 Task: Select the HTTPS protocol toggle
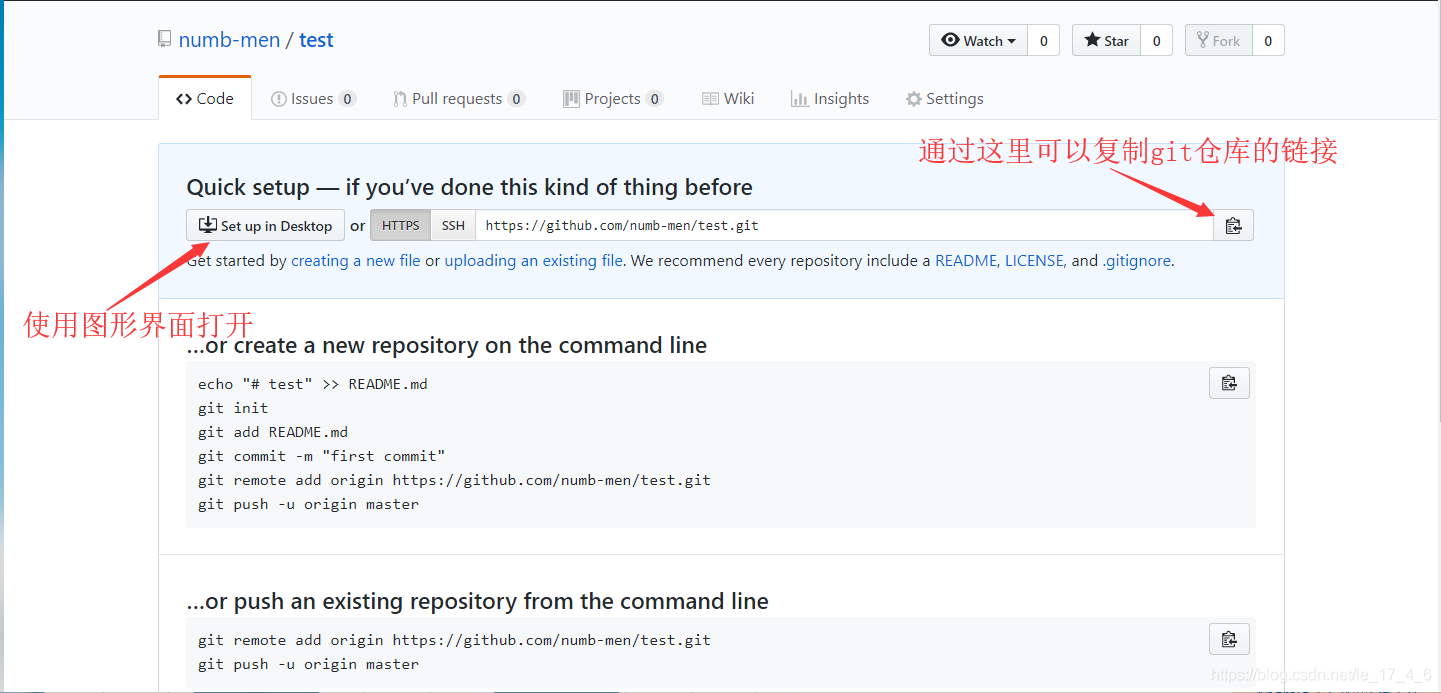[x=401, y=226]
